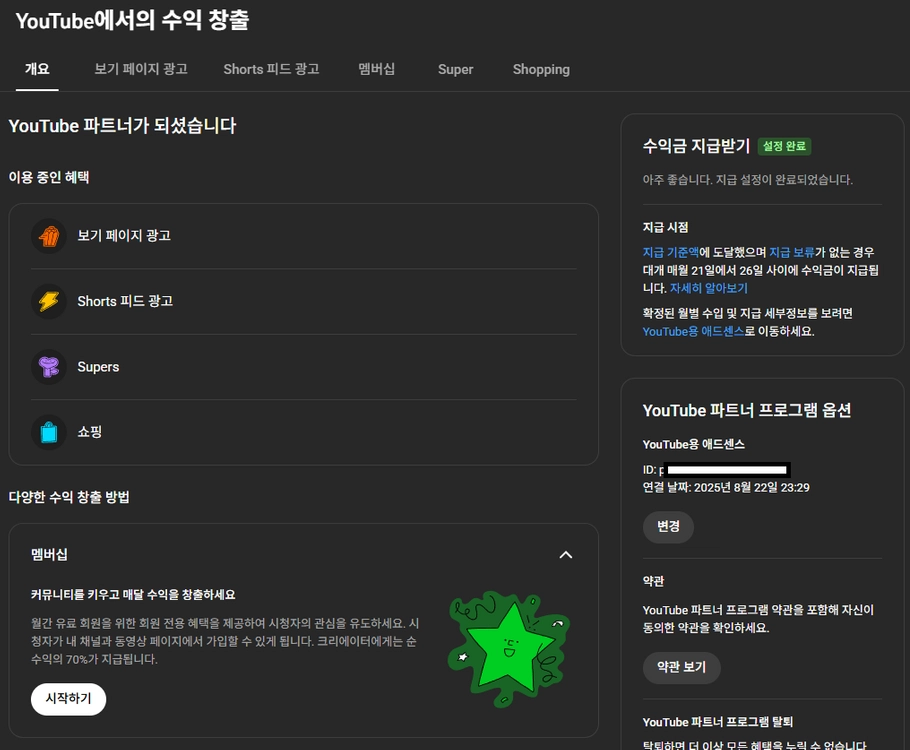Click the 멤버십 card heading text
The width and height of the screenshot is (910, 750).
(x=49, y=555)
